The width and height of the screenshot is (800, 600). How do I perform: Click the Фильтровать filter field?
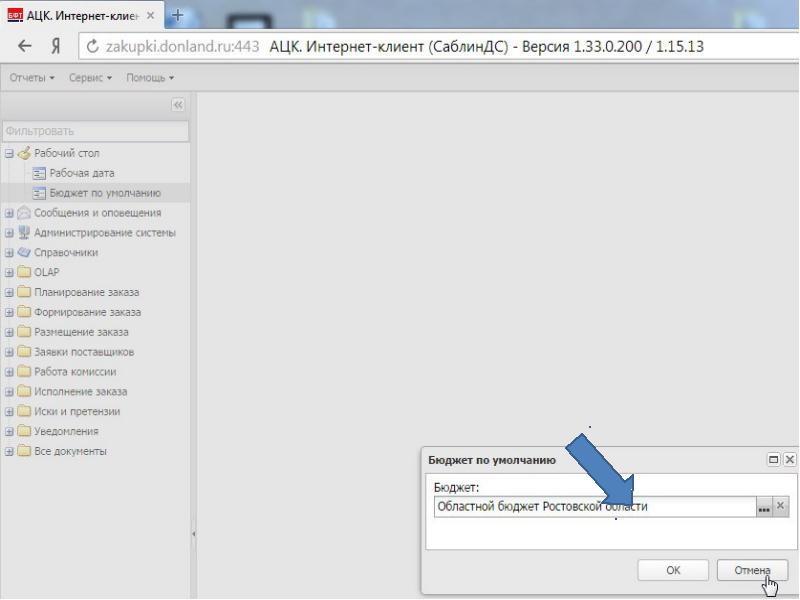(x=95, y=131)
